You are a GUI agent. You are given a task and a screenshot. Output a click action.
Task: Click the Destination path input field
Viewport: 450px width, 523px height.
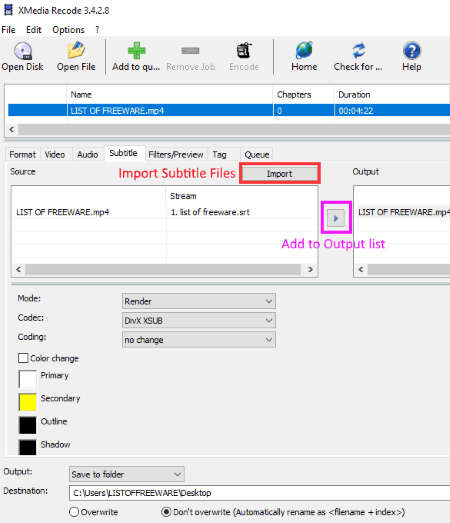pos(260,493)
